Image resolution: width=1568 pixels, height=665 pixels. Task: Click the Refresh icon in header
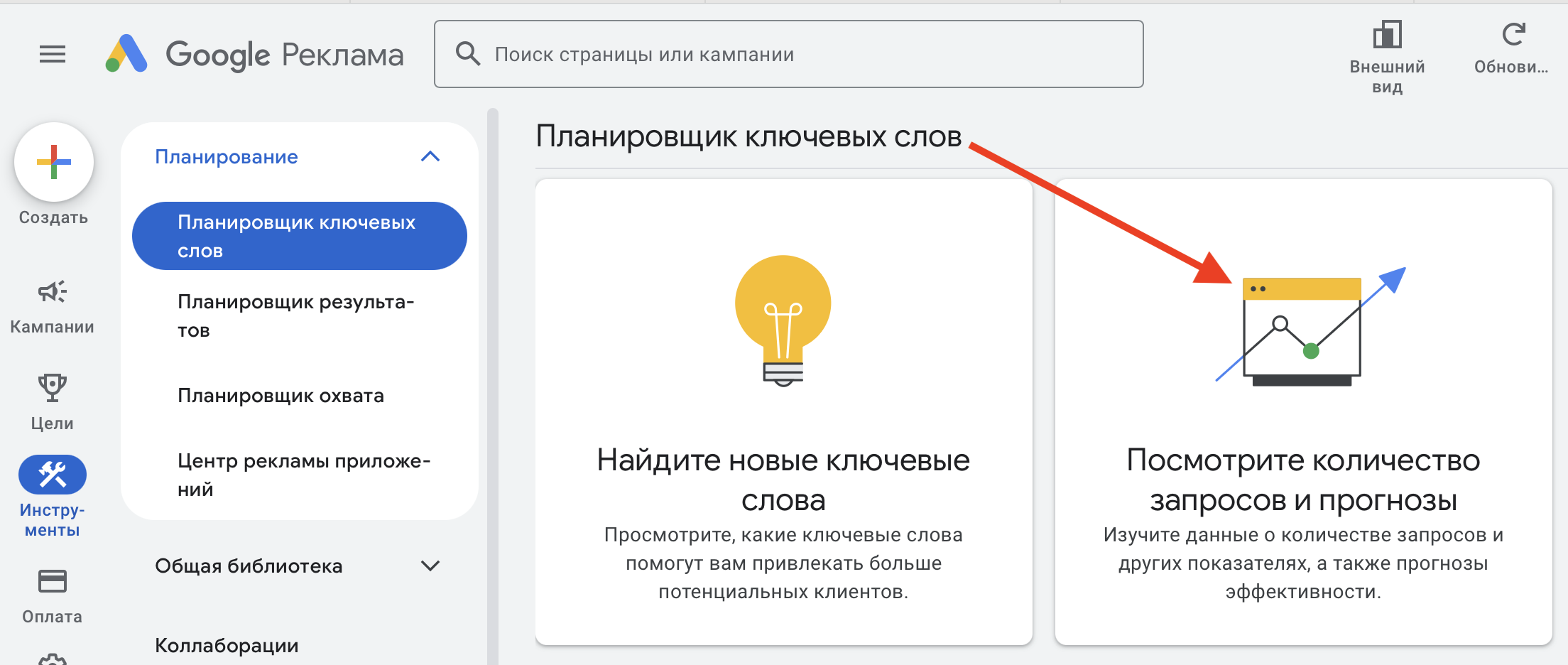(1513, 34)
